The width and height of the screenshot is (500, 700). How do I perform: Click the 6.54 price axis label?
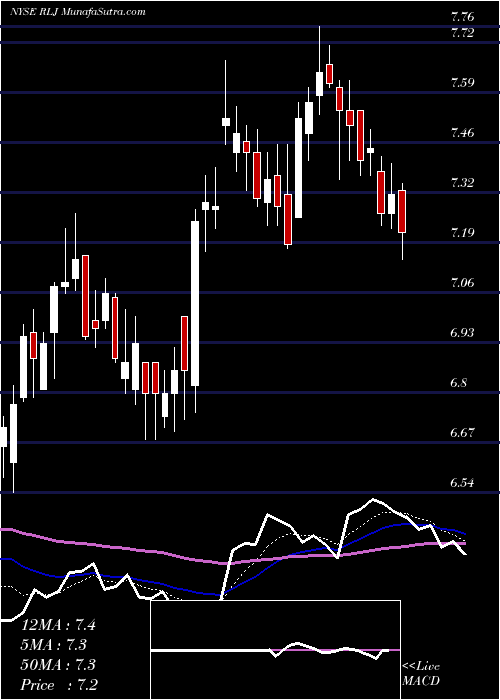[x=462, y=483]
